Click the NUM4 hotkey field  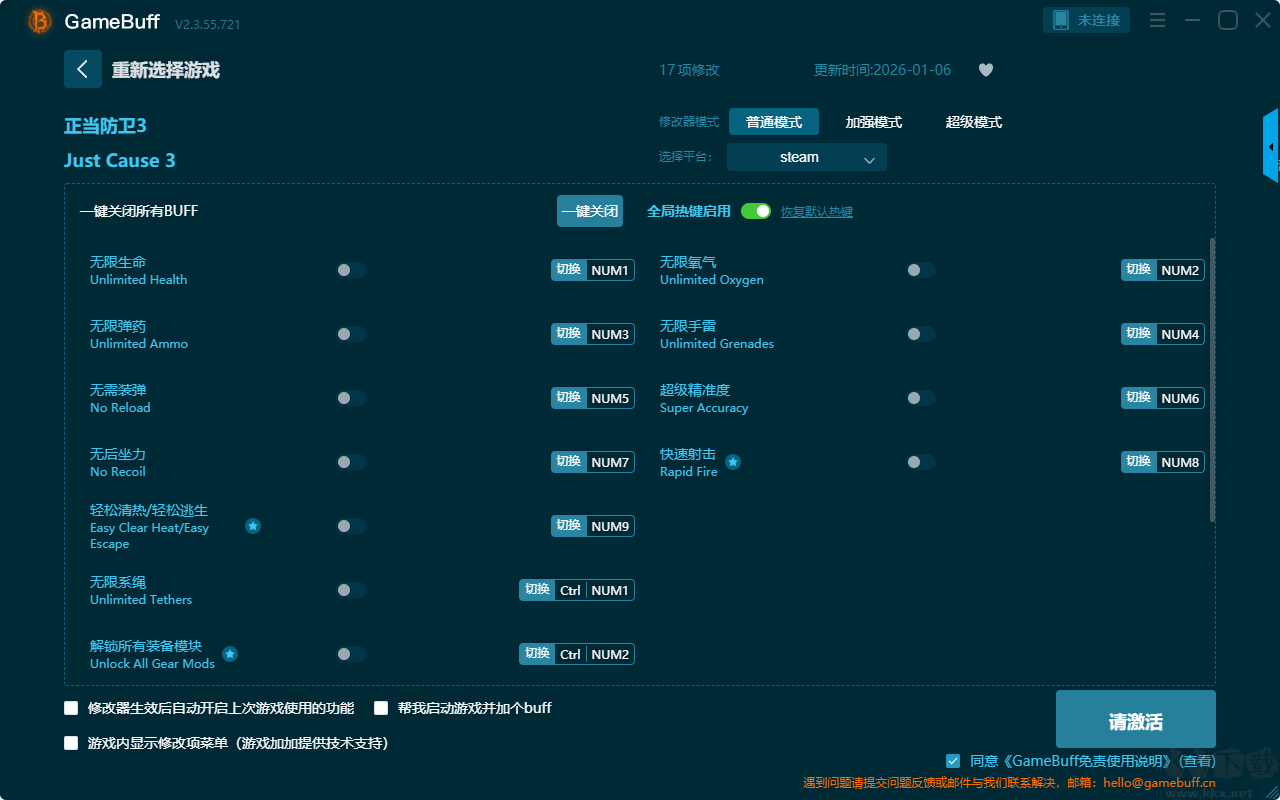point(1180,334)
